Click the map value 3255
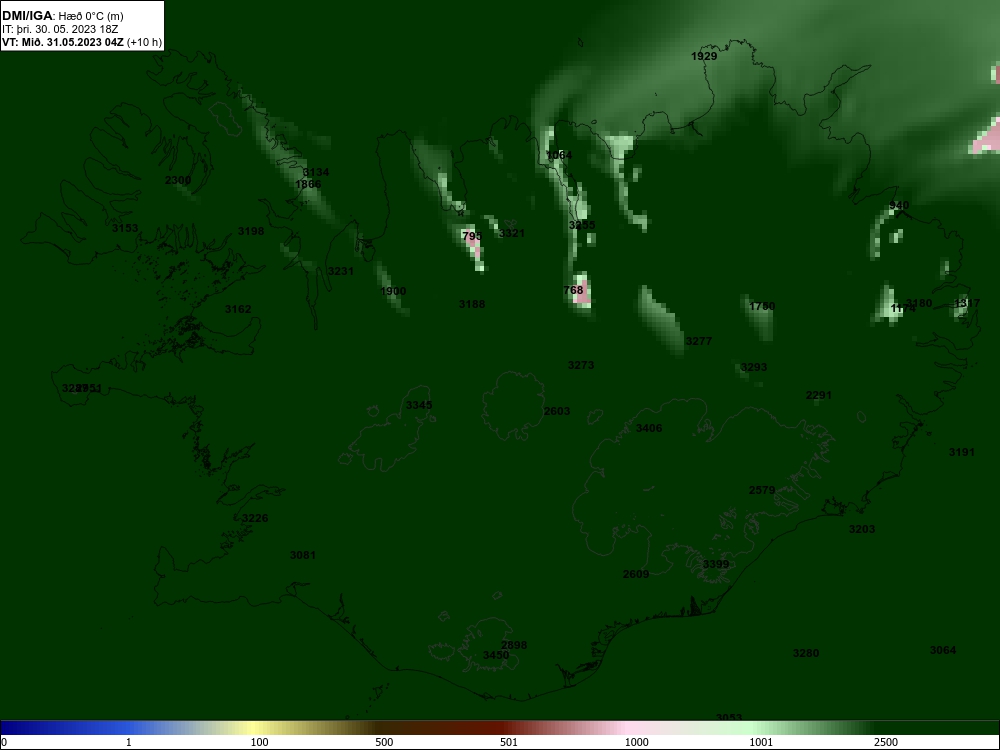Screen dimensions: 1000x750 pos(582,225)
